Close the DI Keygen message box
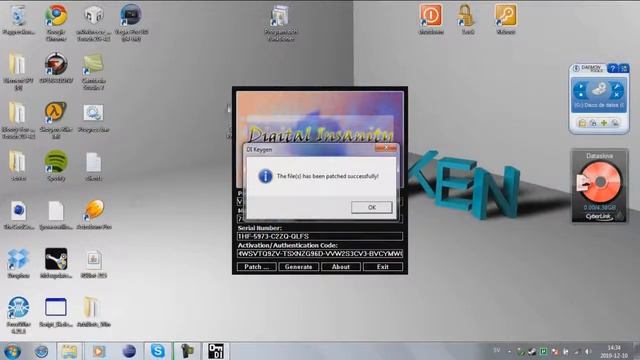The height and width of the screenshot is (360, 640). click(386, 148)
